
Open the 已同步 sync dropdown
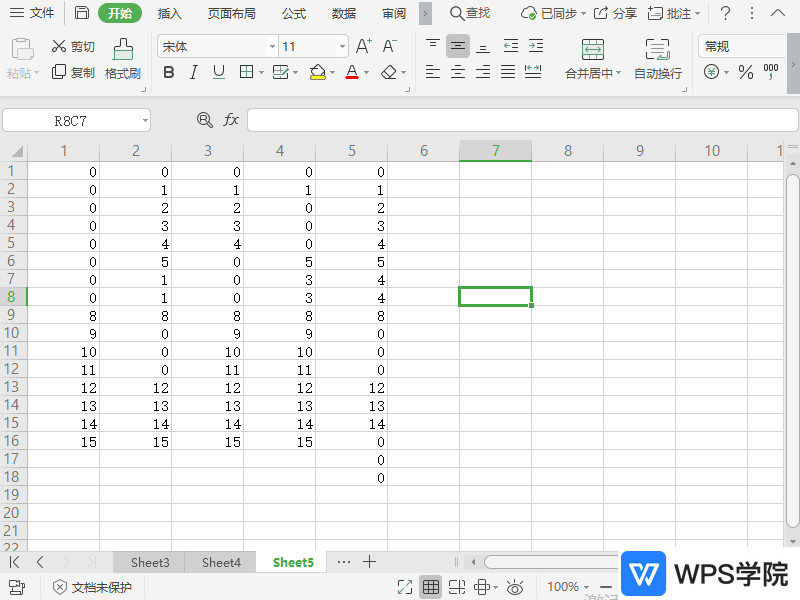554,13
